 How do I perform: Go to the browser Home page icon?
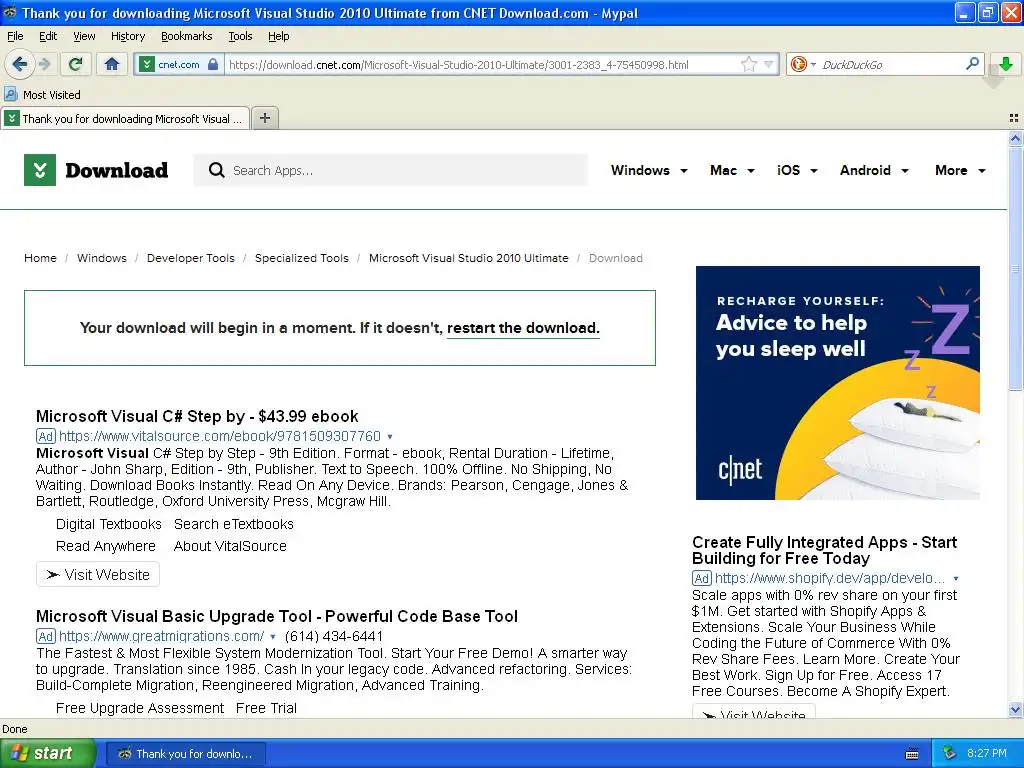click(x=112, y=64)
